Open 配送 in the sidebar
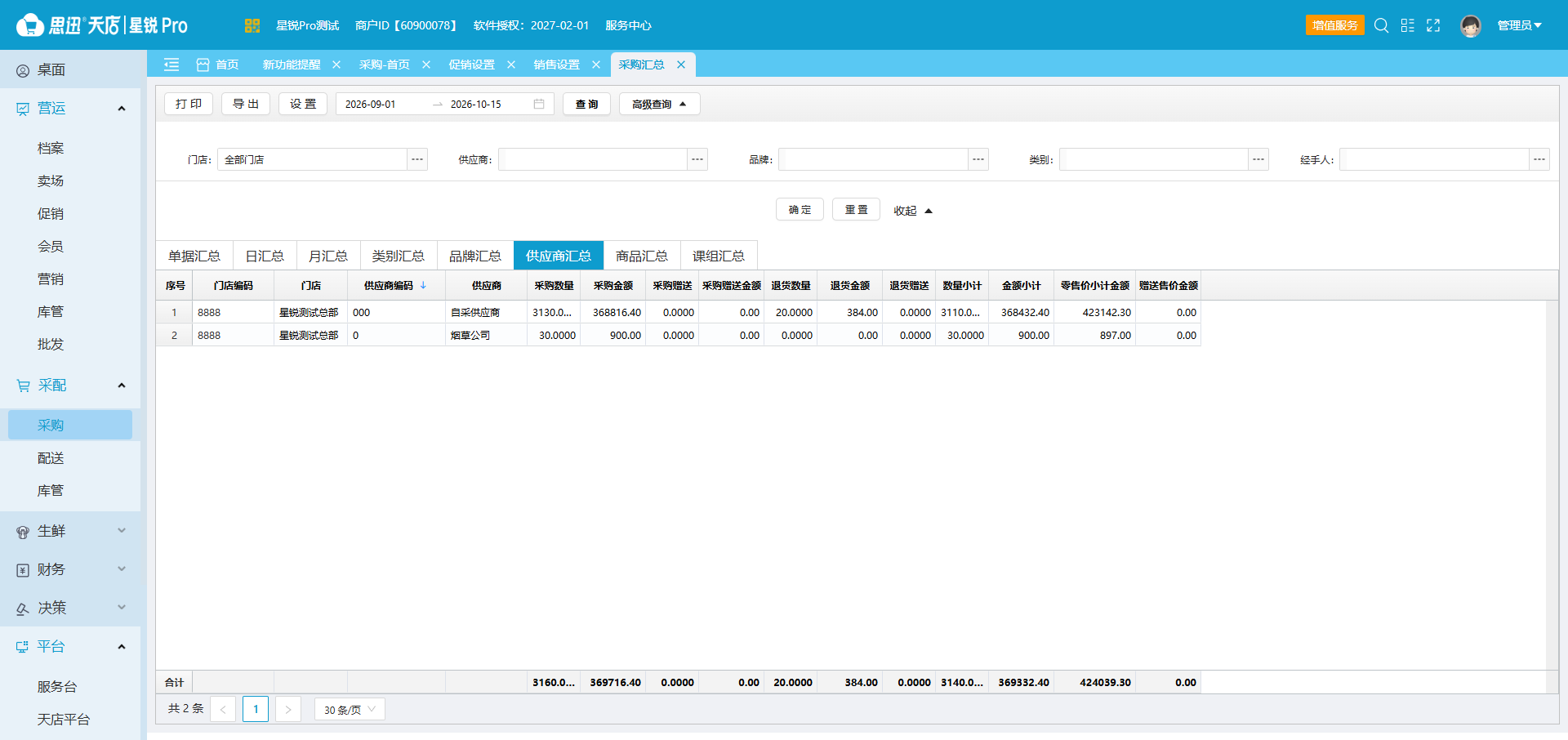This screenshot has width=1568, height=740. click(x=51, y=458)
